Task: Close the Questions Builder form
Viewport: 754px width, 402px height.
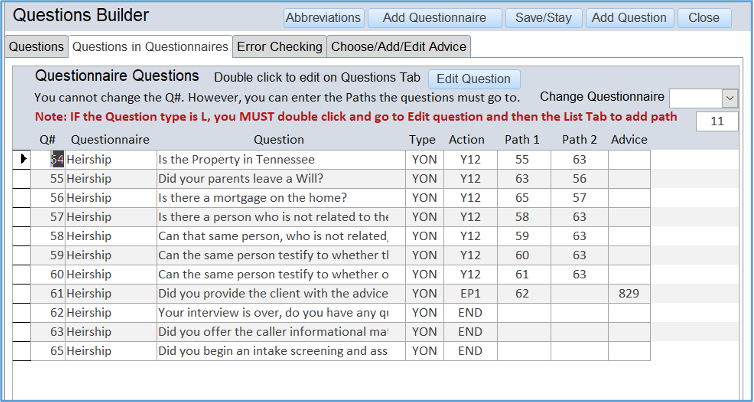Action: (x=704, y=17)
